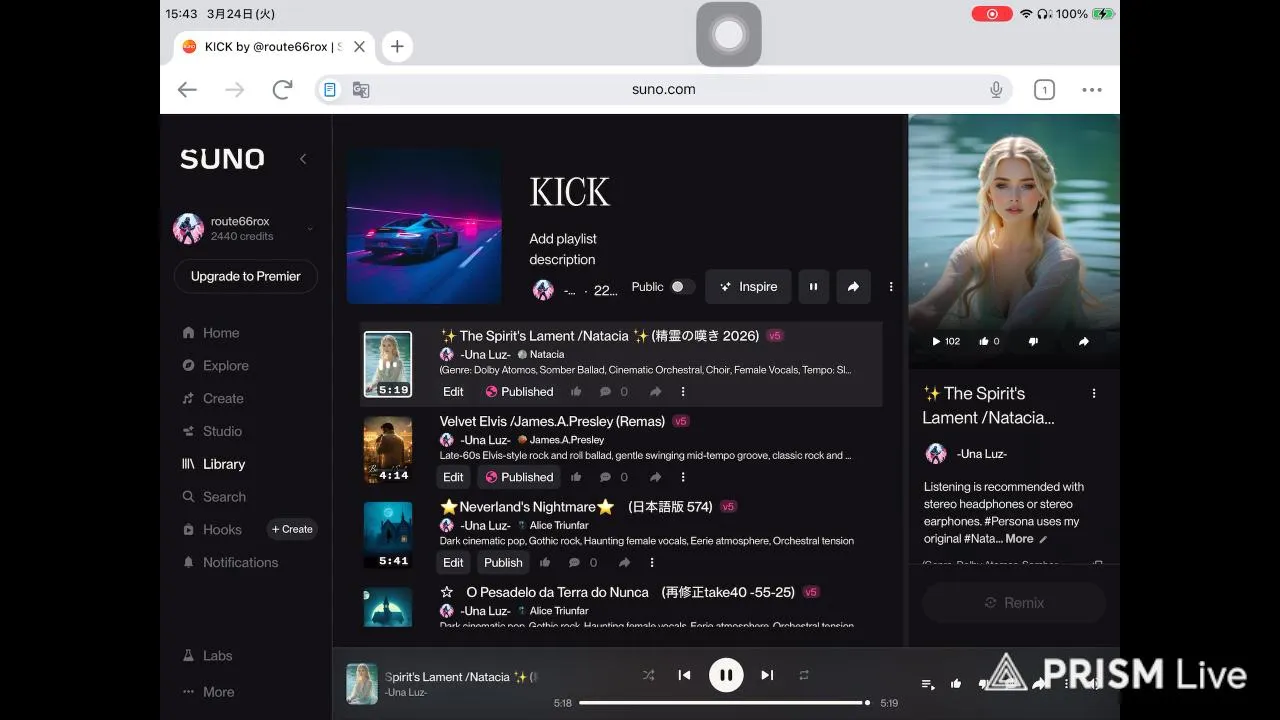
Task: Pause the playlist from header button
Action: pyautogui.click(x=813, y=287)
